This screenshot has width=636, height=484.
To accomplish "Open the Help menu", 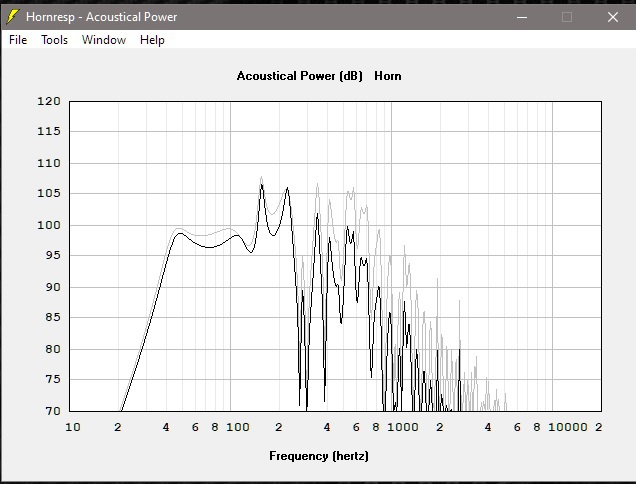I will [152, 40].
